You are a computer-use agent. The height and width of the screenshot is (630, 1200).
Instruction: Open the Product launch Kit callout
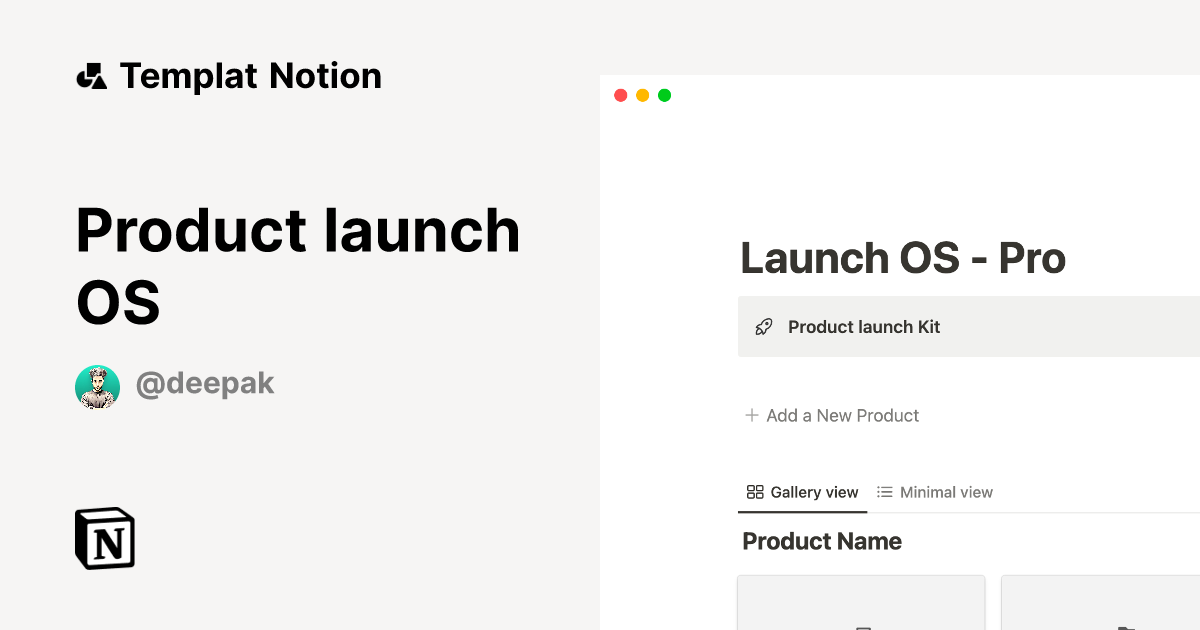[x=864, y=326]
